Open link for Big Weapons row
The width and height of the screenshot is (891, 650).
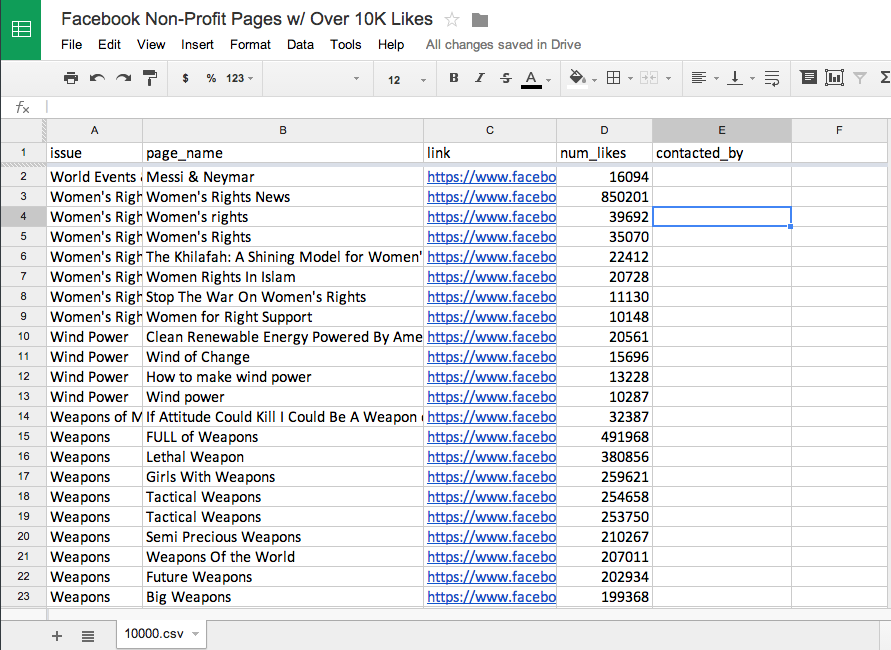[x=492, y=597]
